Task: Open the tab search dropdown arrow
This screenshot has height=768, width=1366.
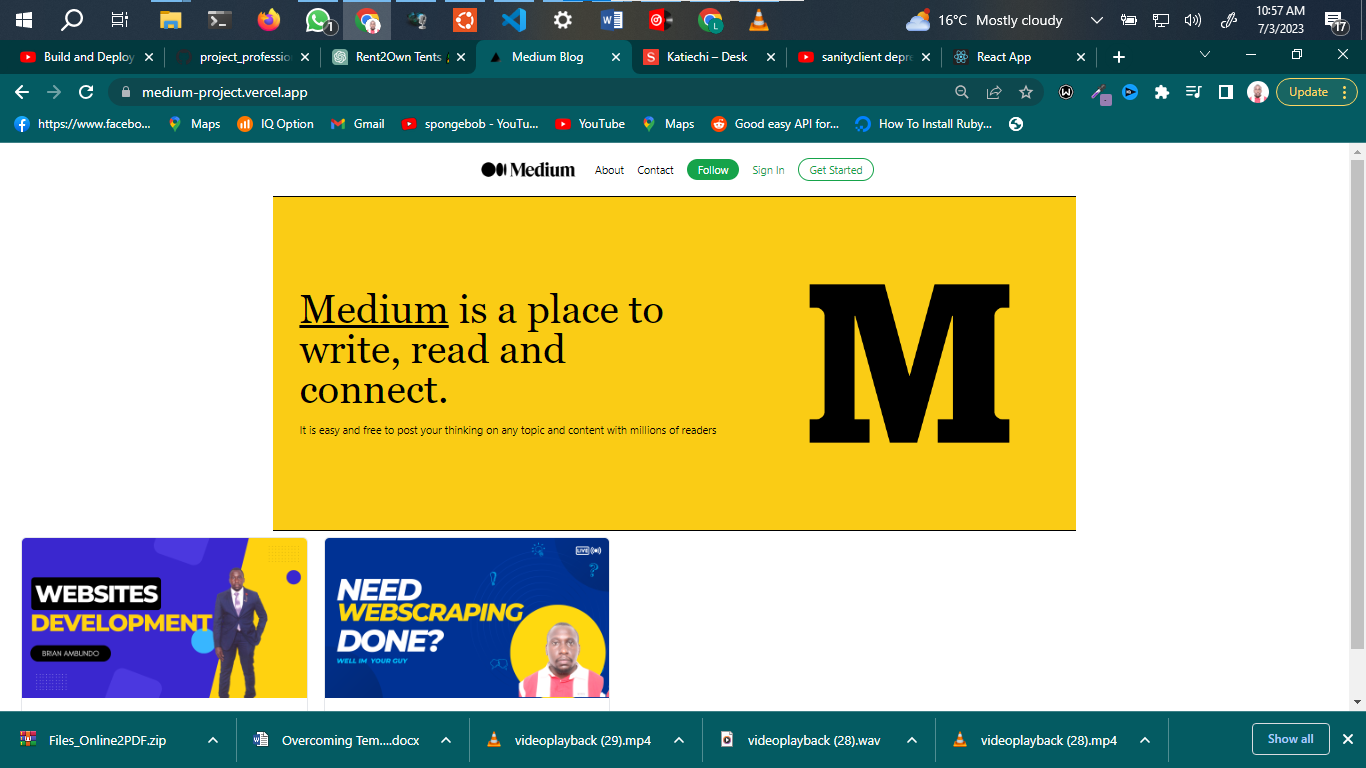Action: click(1205, 55)
